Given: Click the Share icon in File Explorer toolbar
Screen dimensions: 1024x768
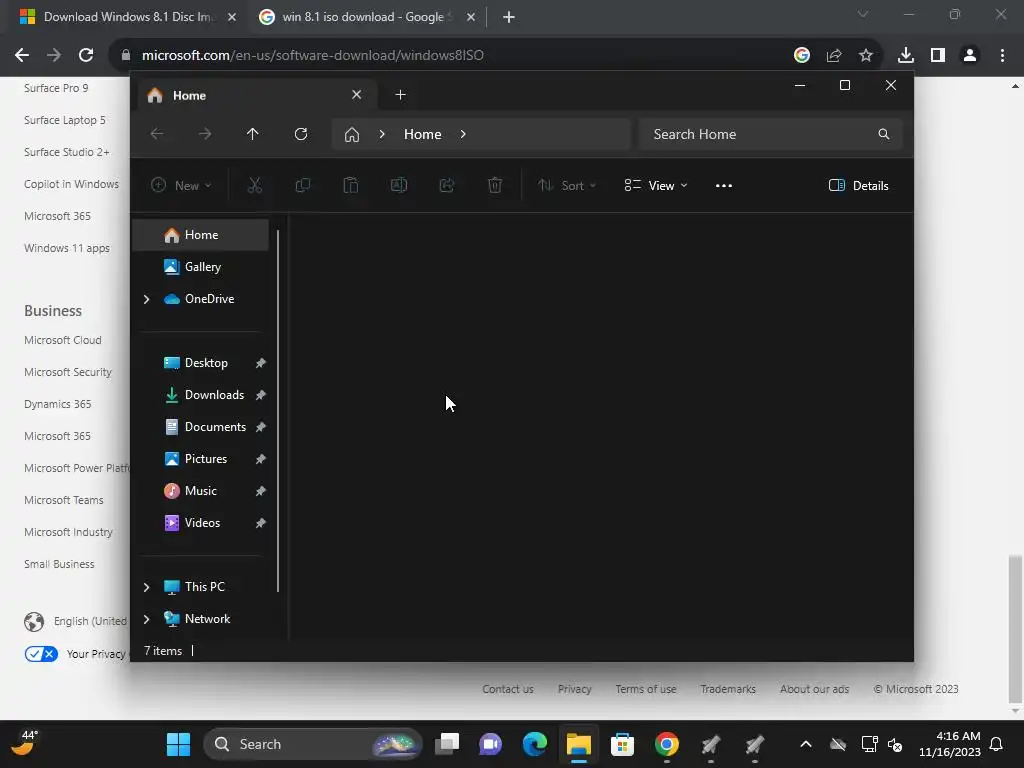Looking at the screenshot, I should point(447,185).
